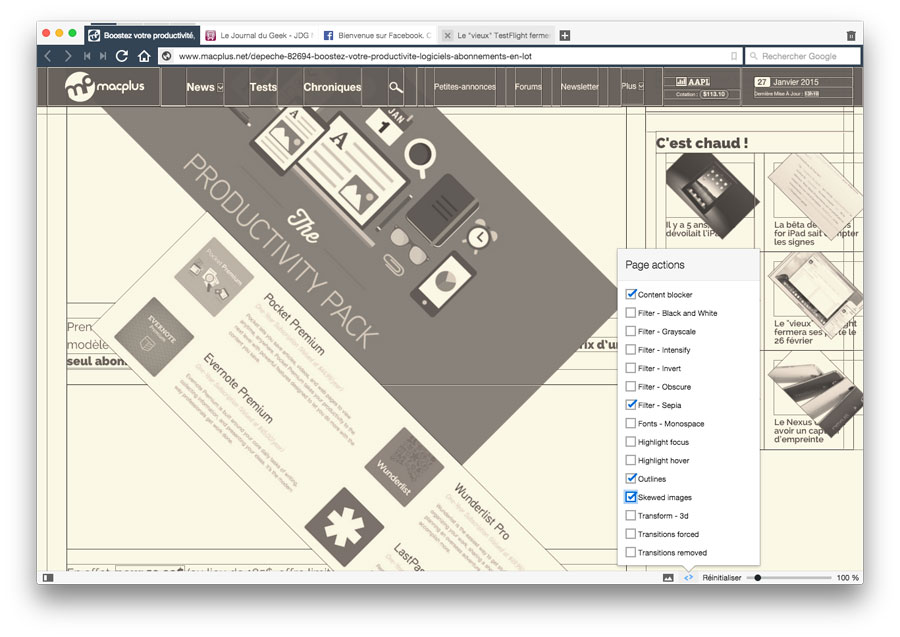Open the closed tabs trash icon
The height and width of the screenshot is (637, 900).
pos(851,36)
